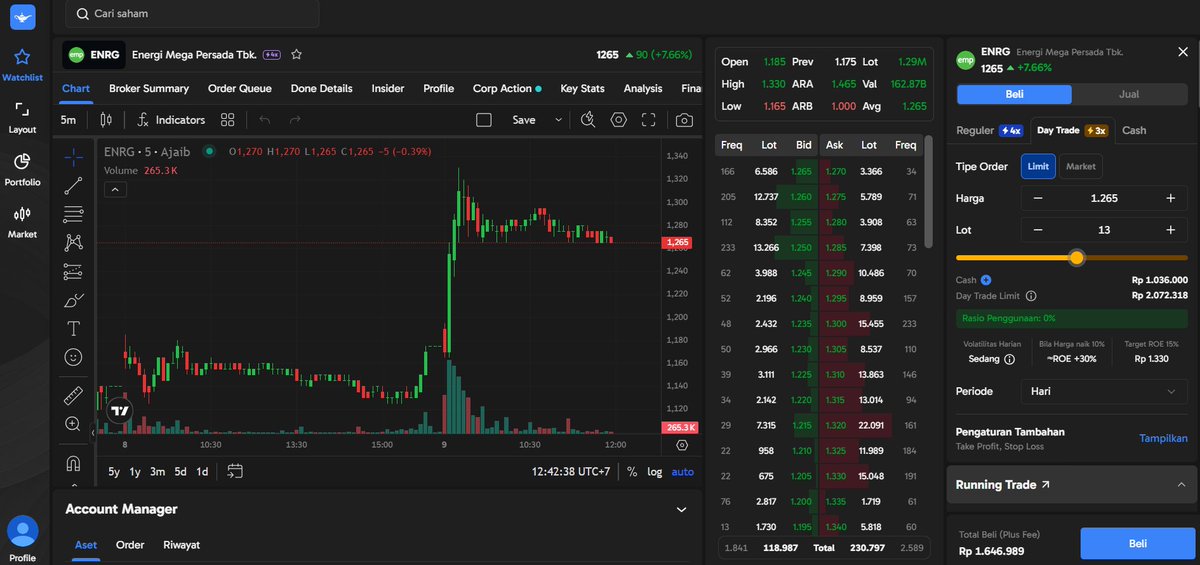Select the Beli toggle at top

pyautogui.click(x=1014, y=95)
